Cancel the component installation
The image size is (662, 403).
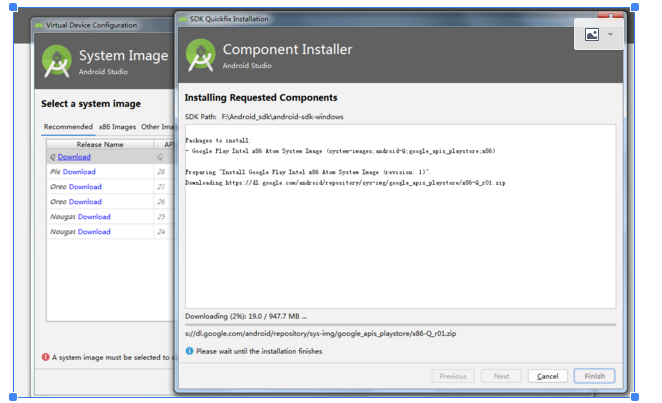tap(548, 376)
